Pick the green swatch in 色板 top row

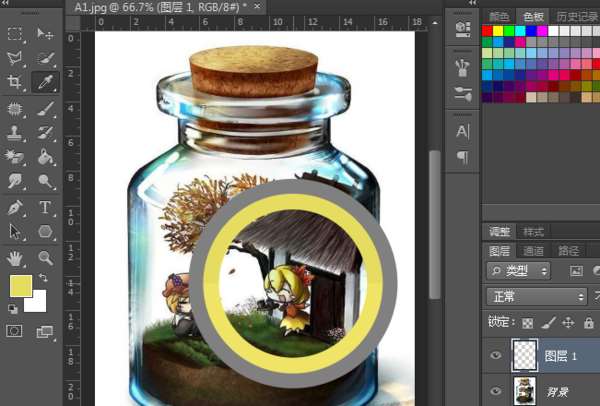(x=509, y=31)
